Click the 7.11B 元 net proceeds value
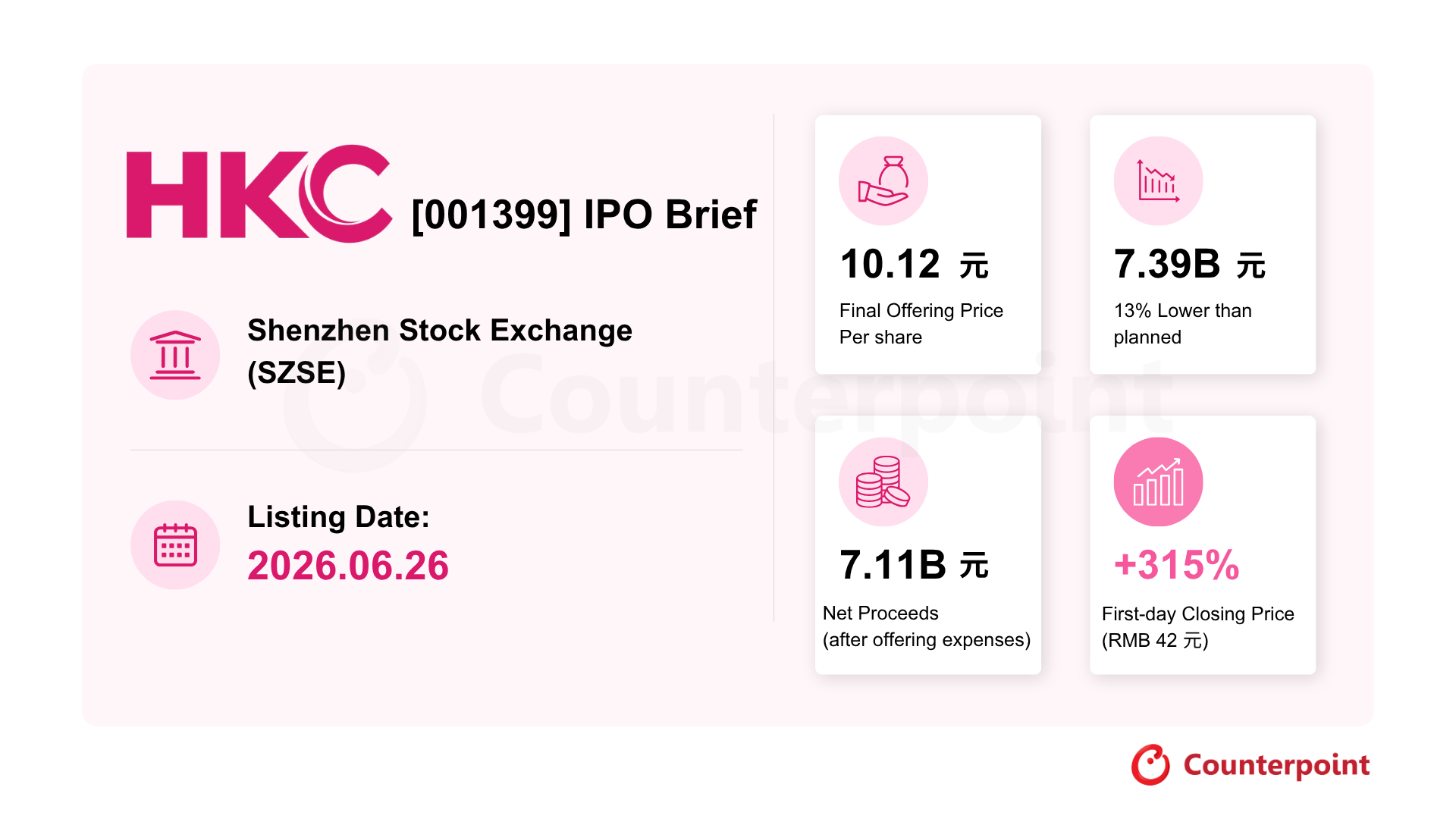The height and width of the screenshot is (819, 1456). (914, 565)
